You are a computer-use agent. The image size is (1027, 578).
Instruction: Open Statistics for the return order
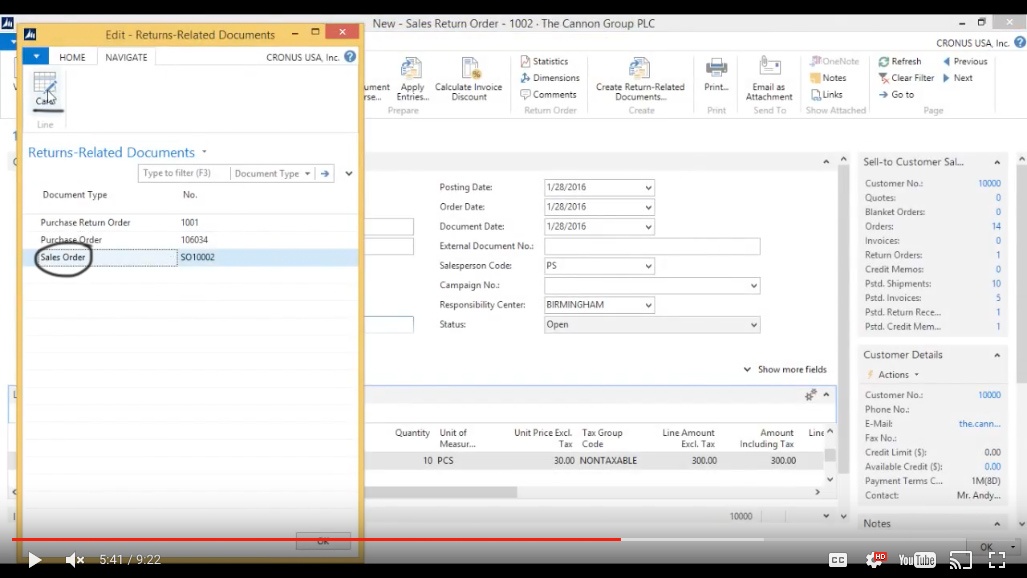(x=544, y=61)
